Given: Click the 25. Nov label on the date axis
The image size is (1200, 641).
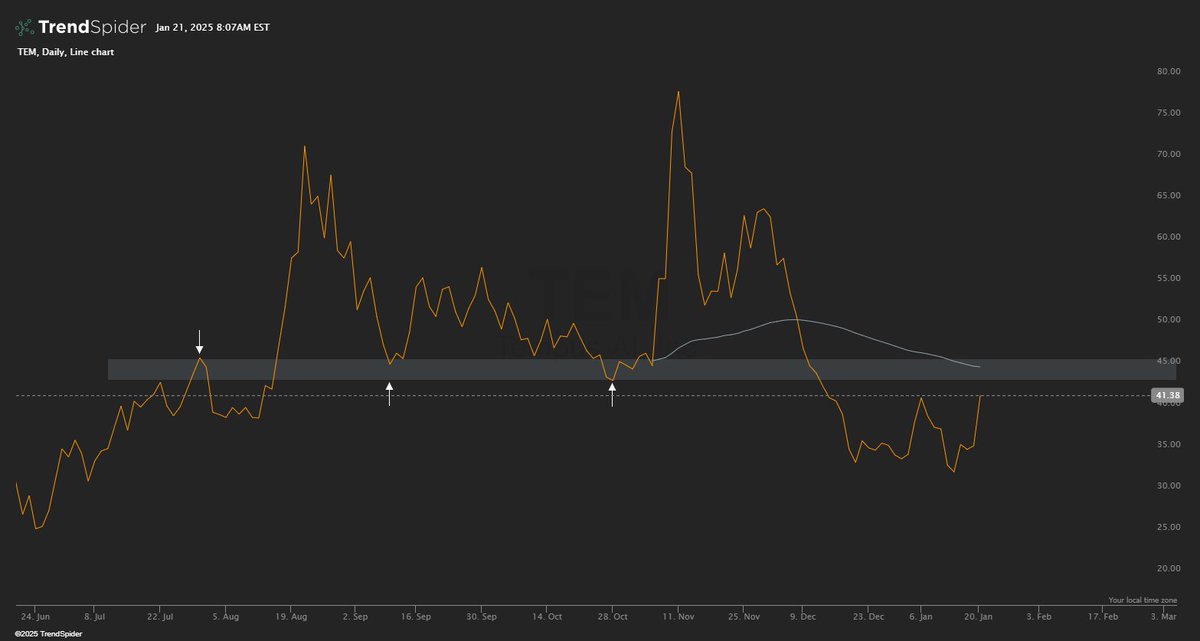Looking at the screenshot, I should coord(744,616).
